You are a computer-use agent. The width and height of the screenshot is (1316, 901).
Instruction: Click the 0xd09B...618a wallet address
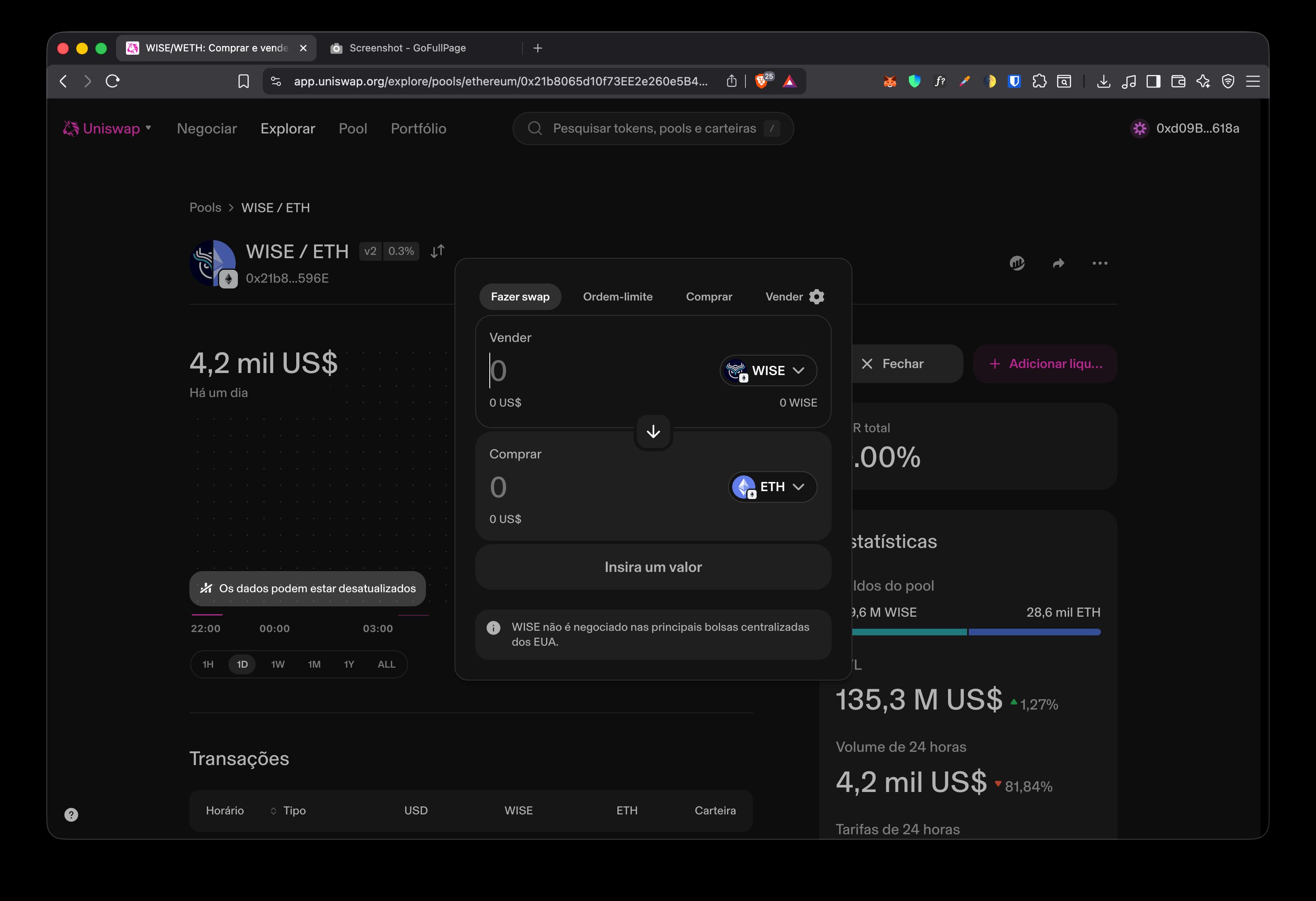(1197, 128)
